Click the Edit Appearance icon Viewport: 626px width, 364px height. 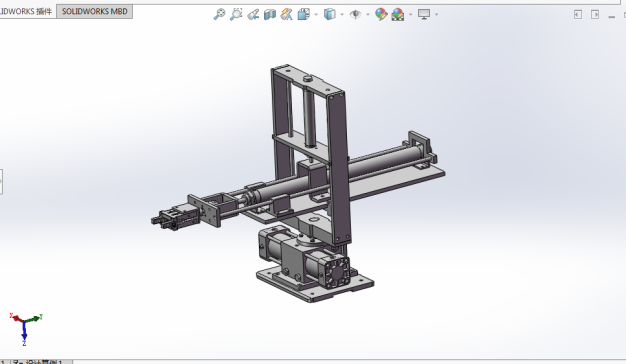point(381,14)
